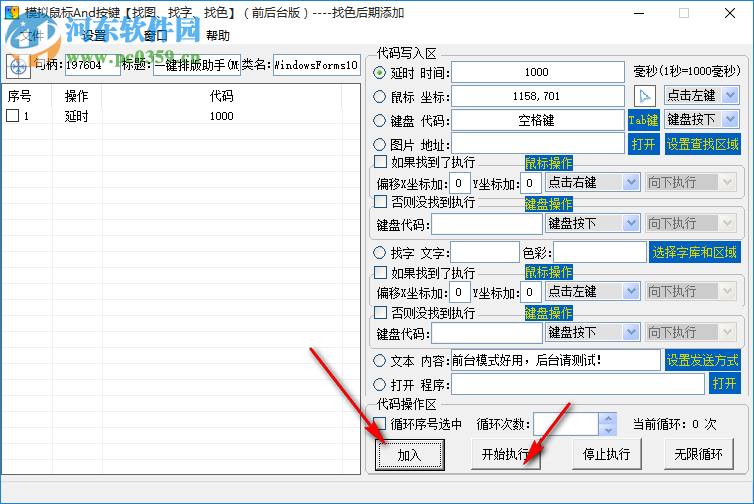The image size is (754, 504).
Task: Click the 选择字库和区域 button
Action: [695, 252]
